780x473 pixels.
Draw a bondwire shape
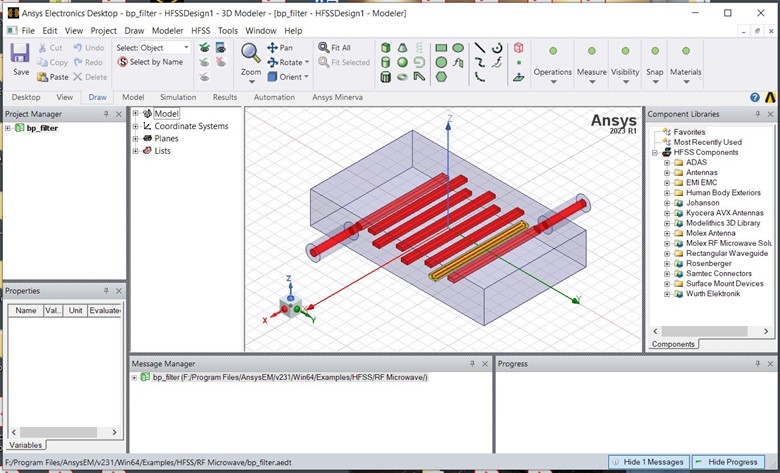tap(419, 77)
